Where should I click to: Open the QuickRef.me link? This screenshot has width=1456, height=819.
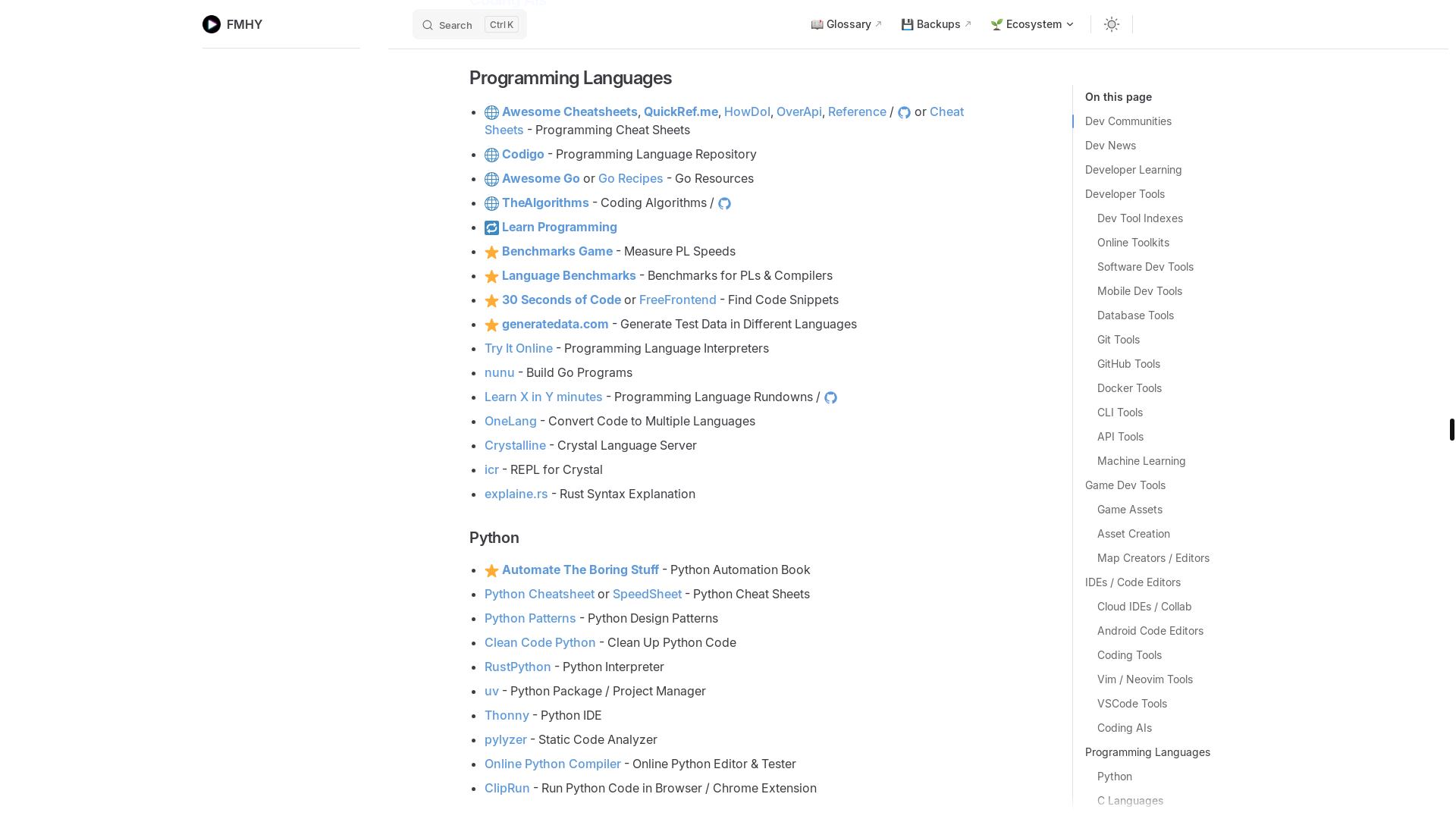(680, 111)
